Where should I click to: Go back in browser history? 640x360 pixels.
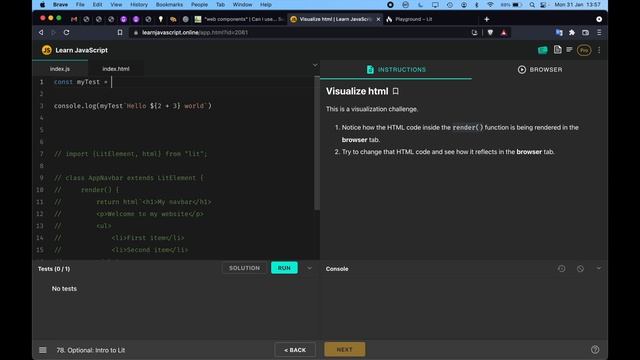[x=41, y=32]
